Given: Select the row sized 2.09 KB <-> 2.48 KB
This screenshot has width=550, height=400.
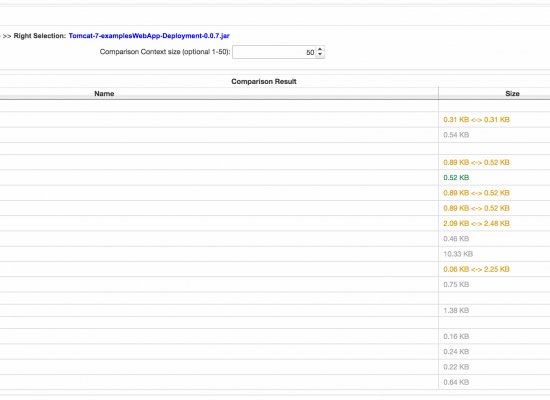Looking at the screenshot, I should click(275, 223).
